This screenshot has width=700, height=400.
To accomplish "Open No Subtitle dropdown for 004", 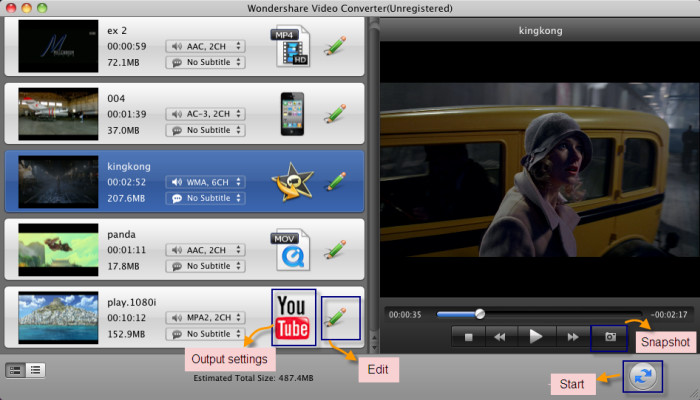I will pyautogui.click(x=205, y=130).
